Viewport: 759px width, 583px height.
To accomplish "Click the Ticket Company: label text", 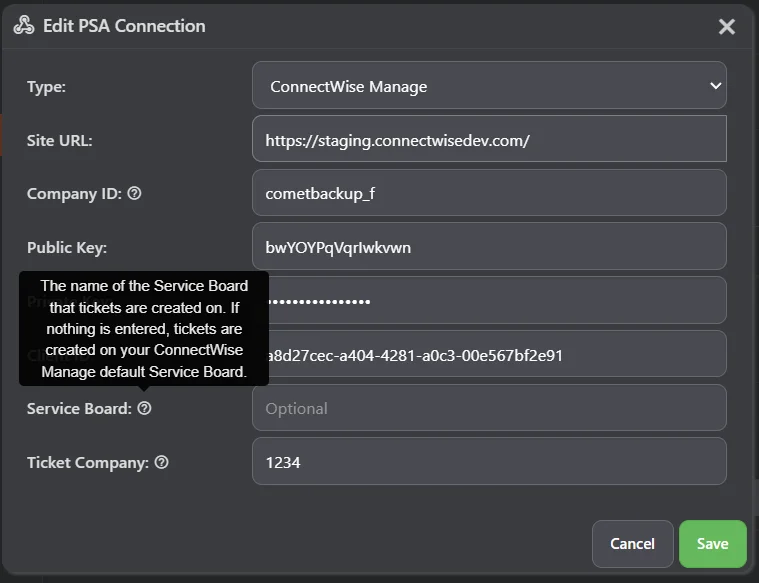I will [x=88, y=463].
